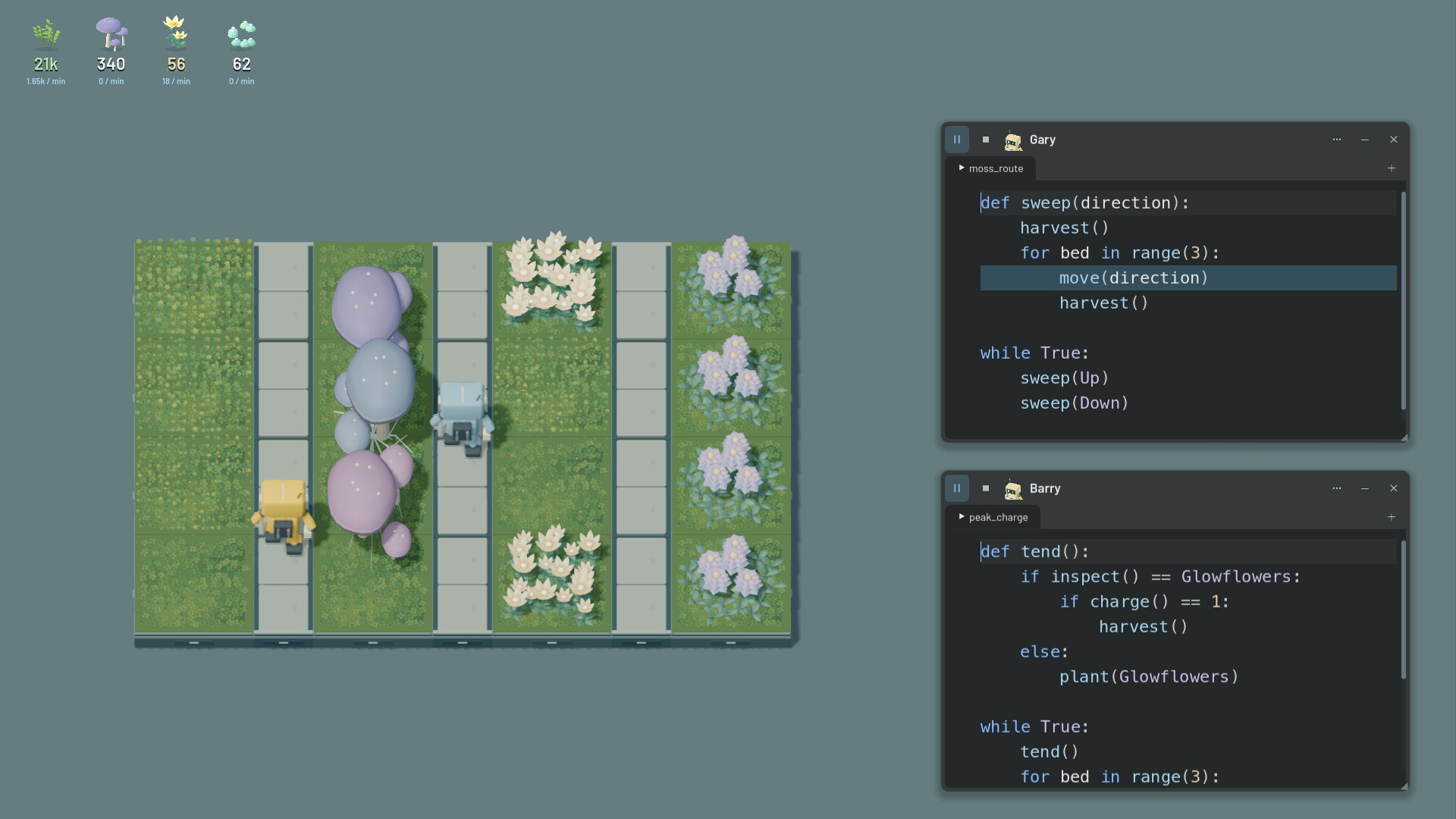Click the glowflower resource counter icon
1456x819 pixels.
(176, 33)
